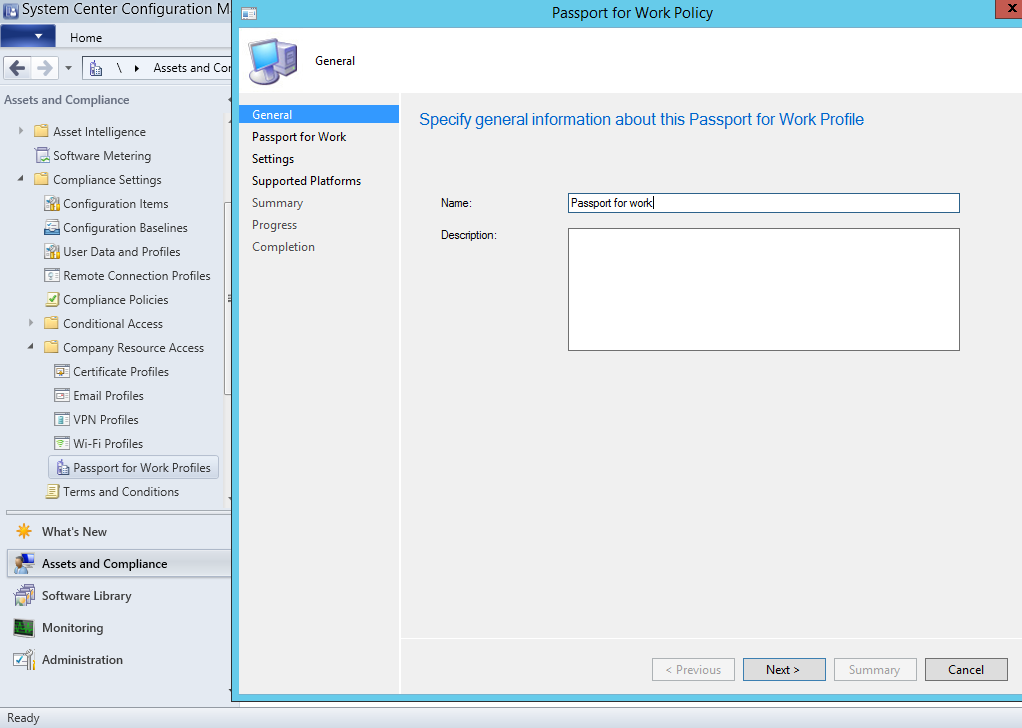Open the Home ribbon tab

click(86, 38)
